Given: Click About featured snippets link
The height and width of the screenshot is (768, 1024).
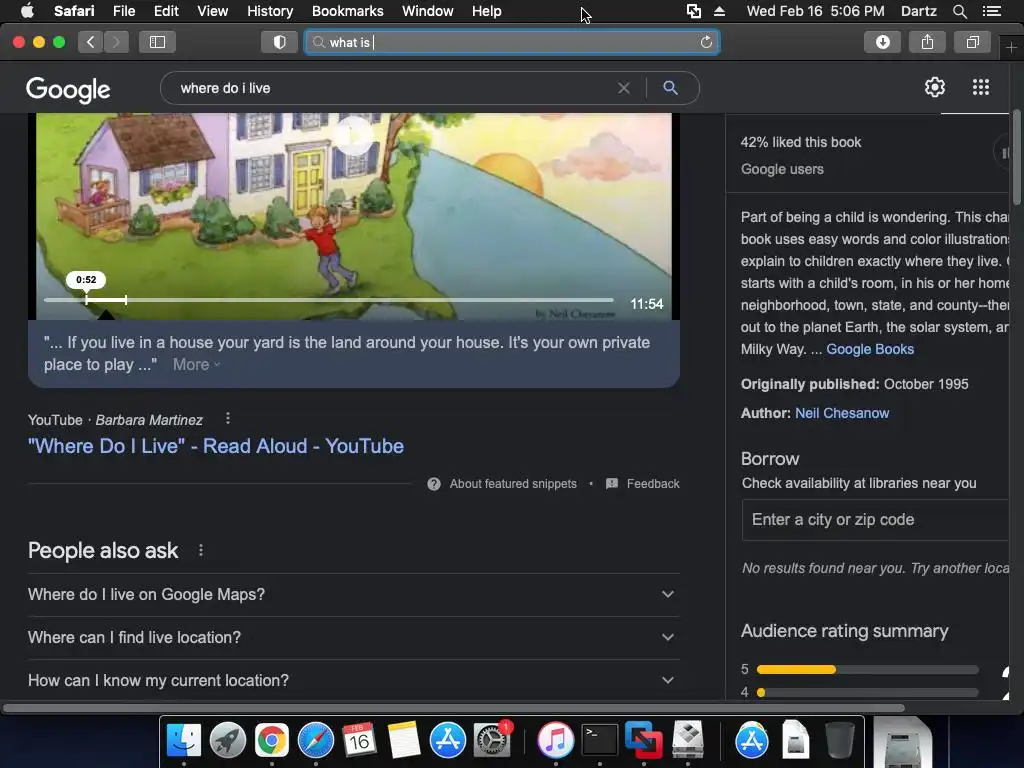Looking at the screenshot, I should click(x=513, y=484).
